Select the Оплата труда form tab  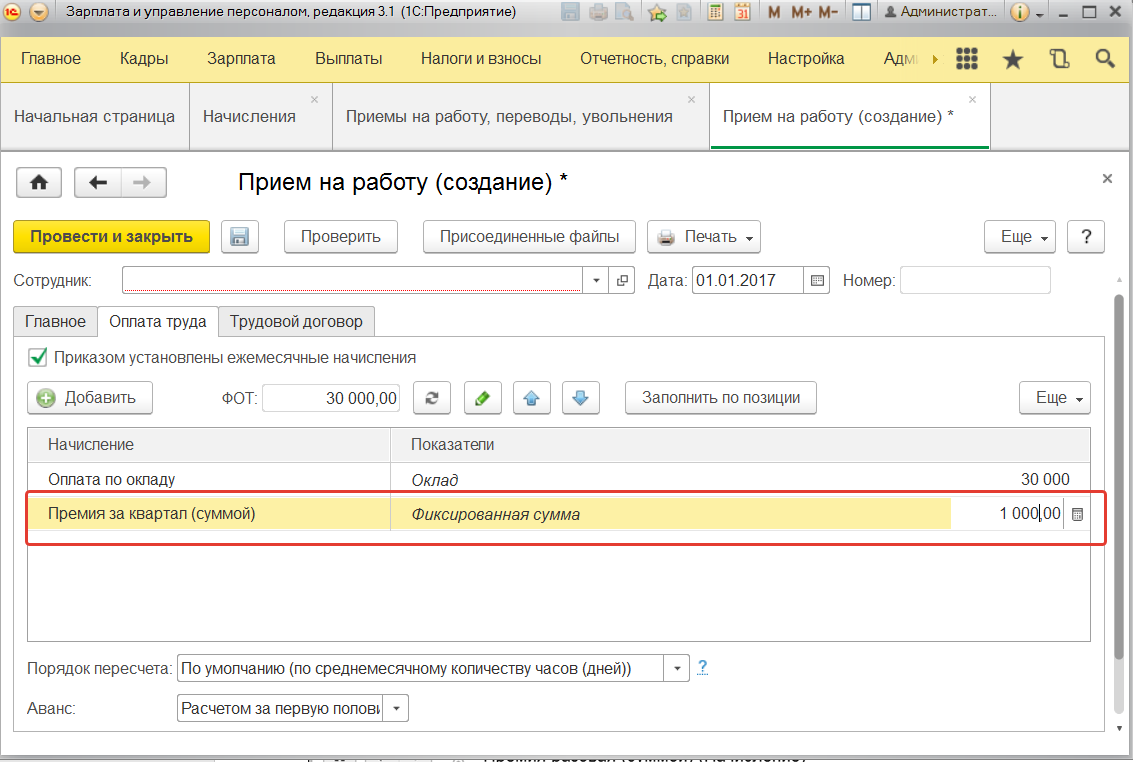point(158,322)
